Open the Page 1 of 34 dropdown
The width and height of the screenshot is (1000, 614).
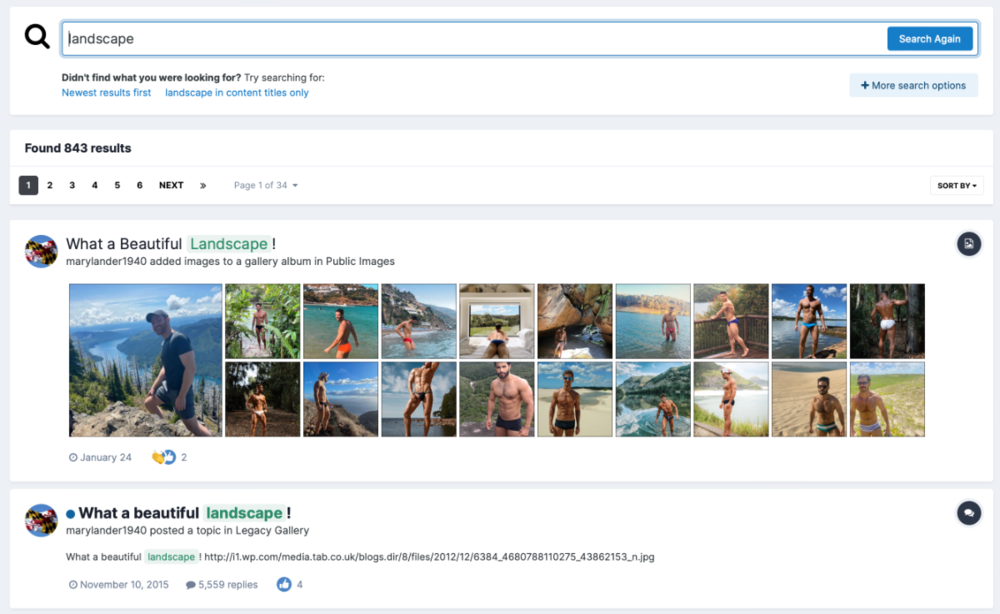click(x=265, y=185)
